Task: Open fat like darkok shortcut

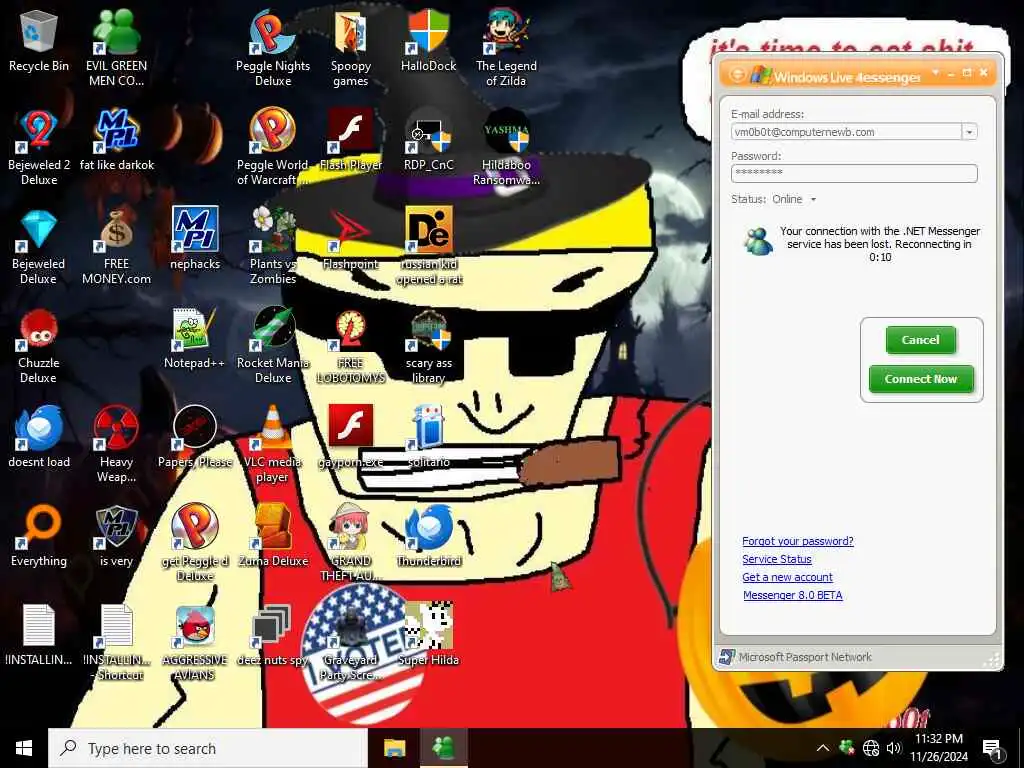Action: tap(117, 138)
